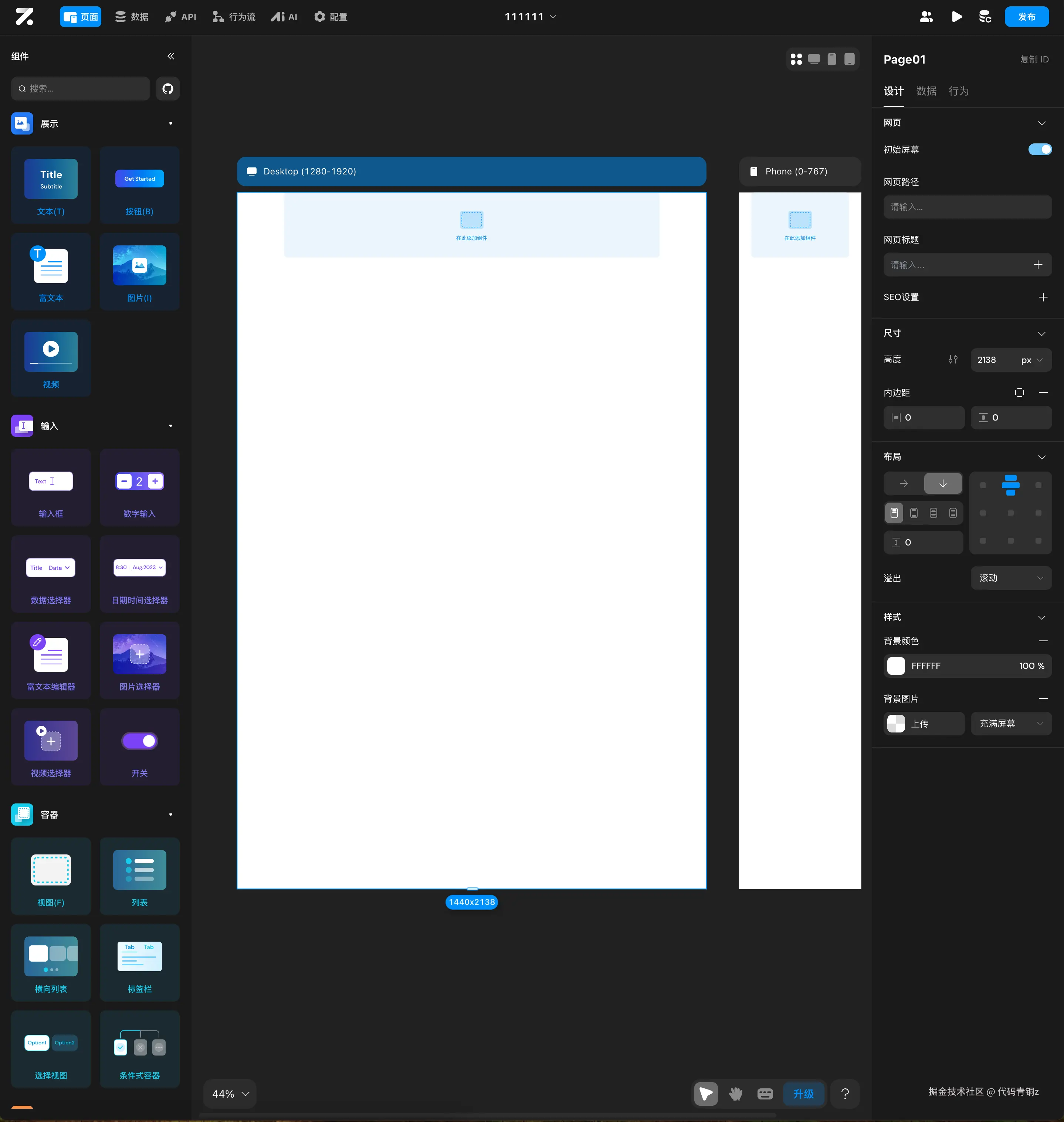The width and height of the screenshot is (1064, 1122).
Task: Click the 发布 publish button
Action: (x=1026, y=16)
